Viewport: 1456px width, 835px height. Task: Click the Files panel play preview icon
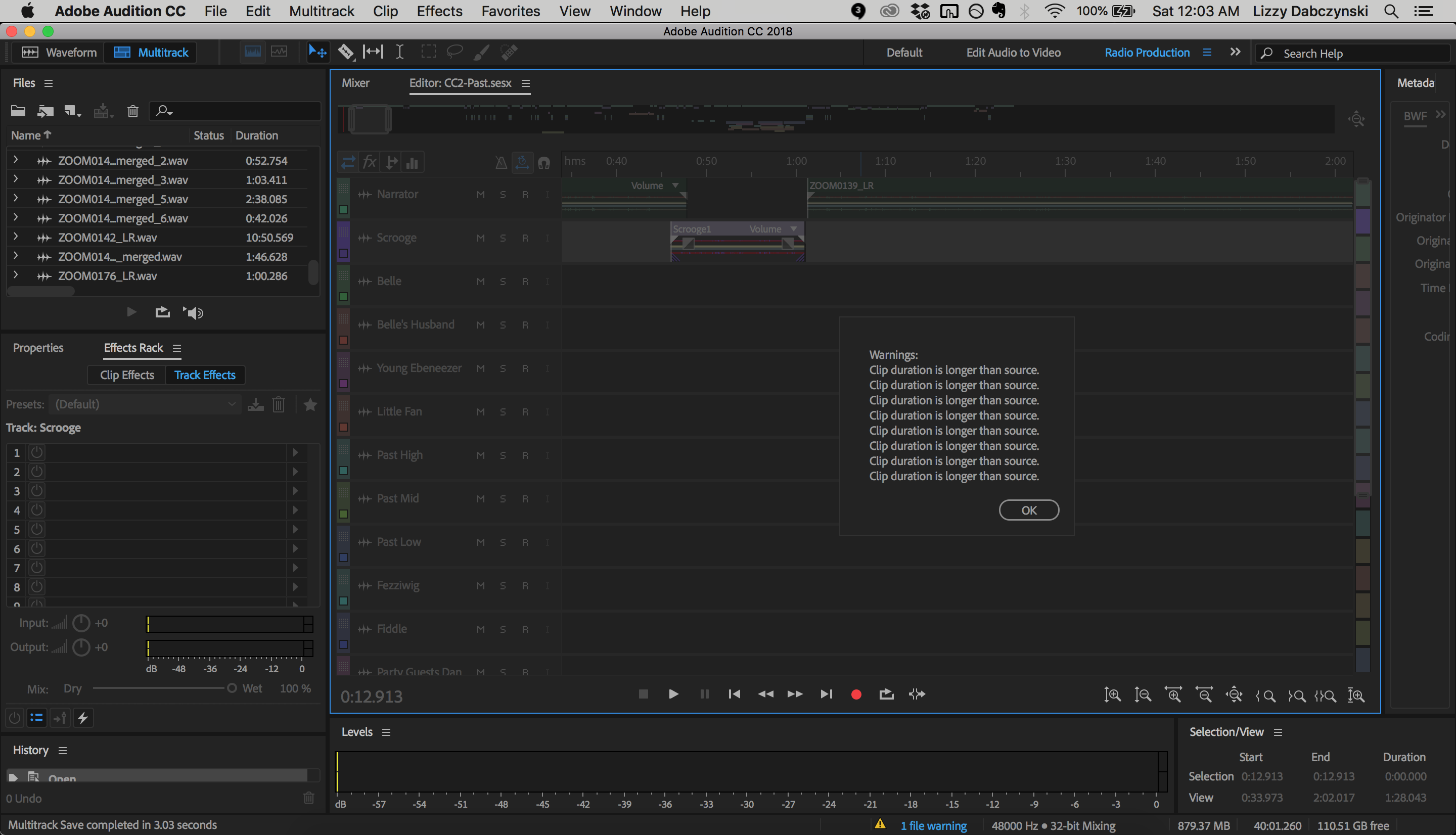pos(131,312)
